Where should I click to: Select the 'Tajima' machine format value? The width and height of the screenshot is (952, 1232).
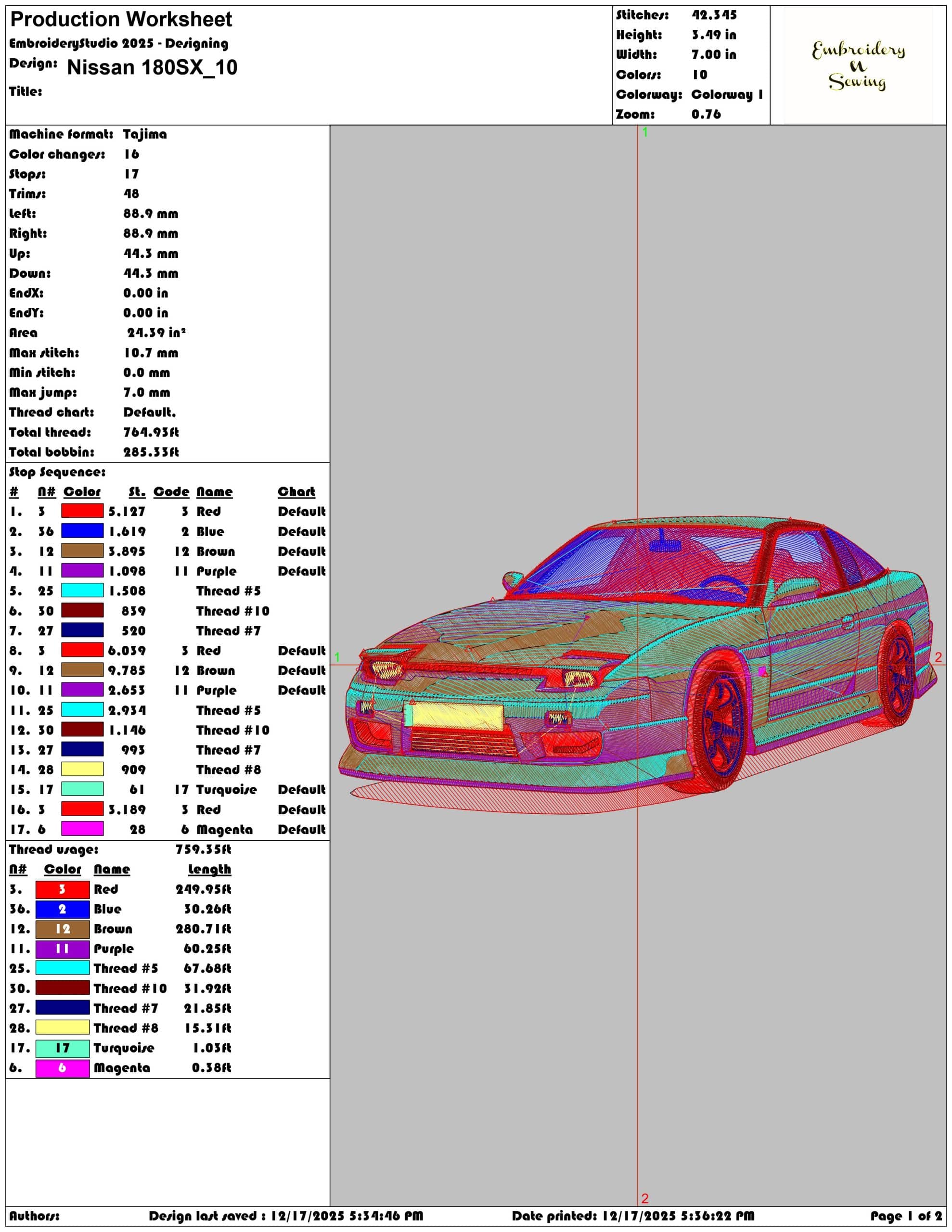pos(145,134)
